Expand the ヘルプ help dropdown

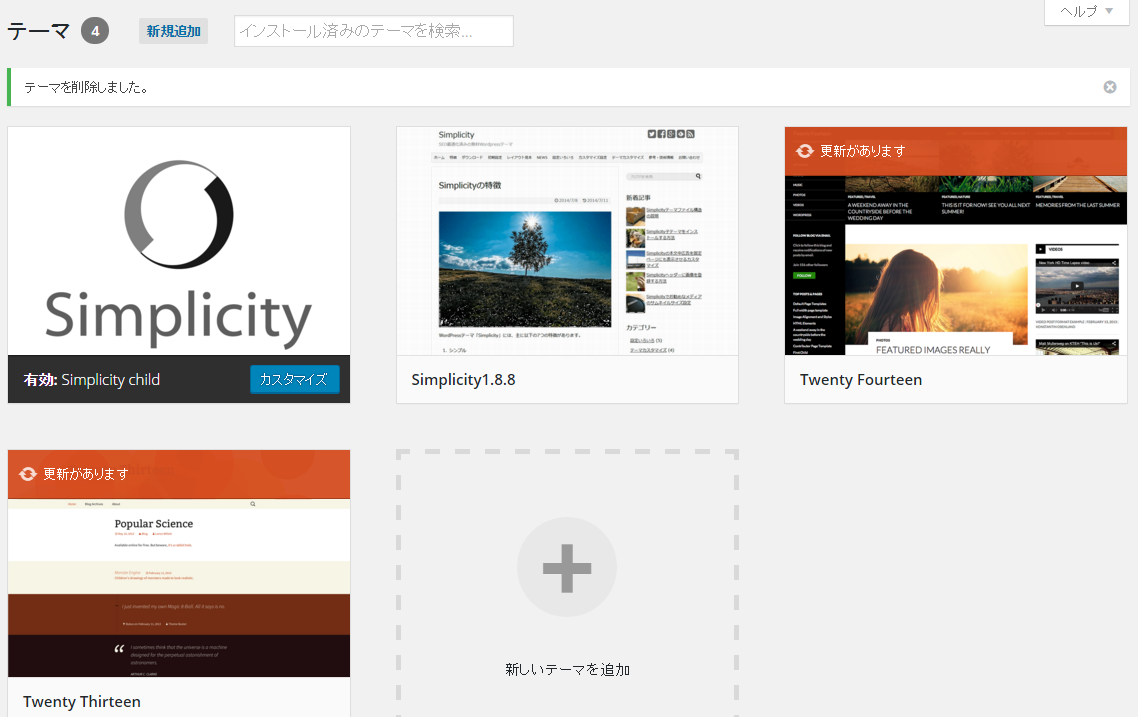[x=1086, y=12]
